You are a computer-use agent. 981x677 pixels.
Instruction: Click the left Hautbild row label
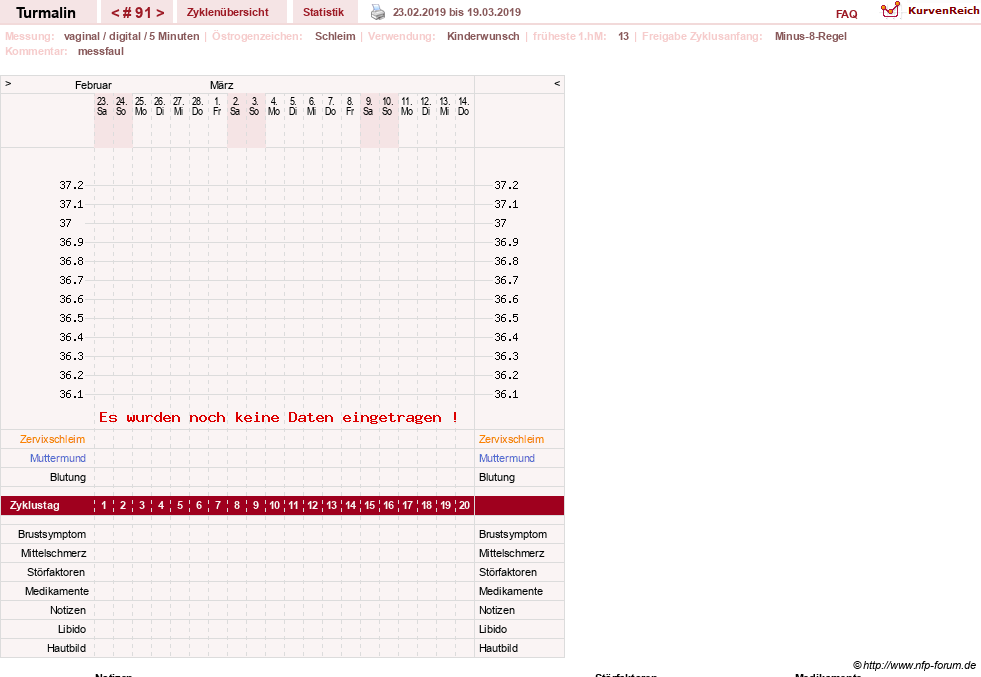click(66, 648)
